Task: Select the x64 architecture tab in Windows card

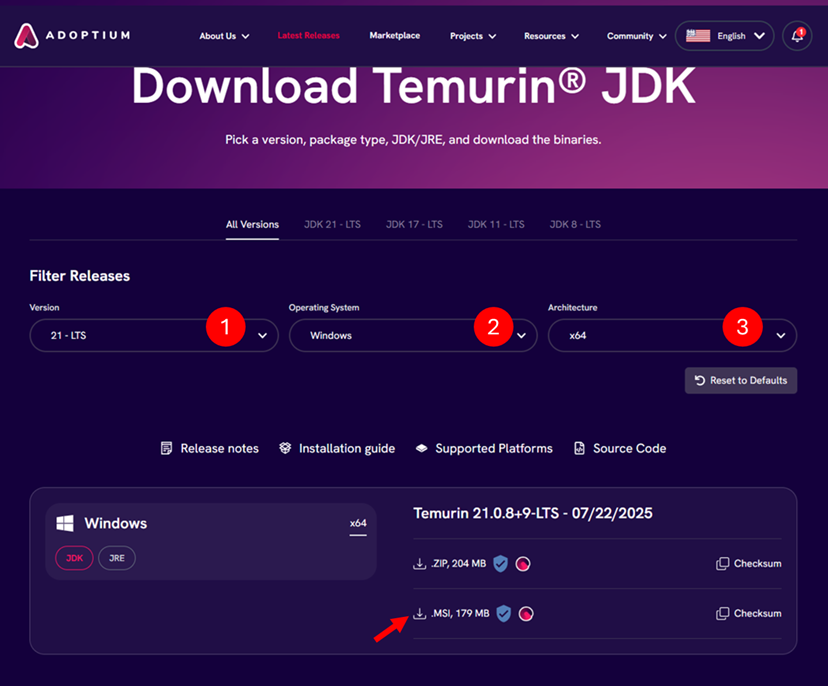Action: 358,523
